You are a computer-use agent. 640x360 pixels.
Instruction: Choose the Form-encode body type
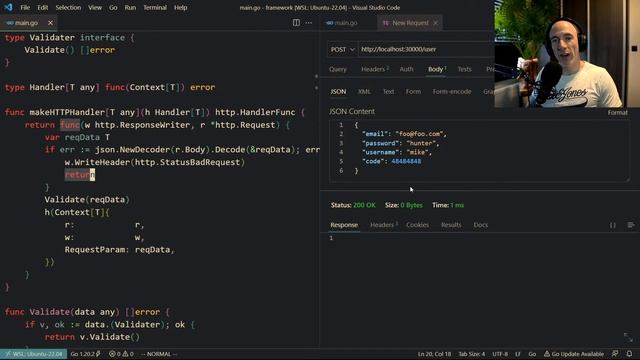[x=452, y=92]
